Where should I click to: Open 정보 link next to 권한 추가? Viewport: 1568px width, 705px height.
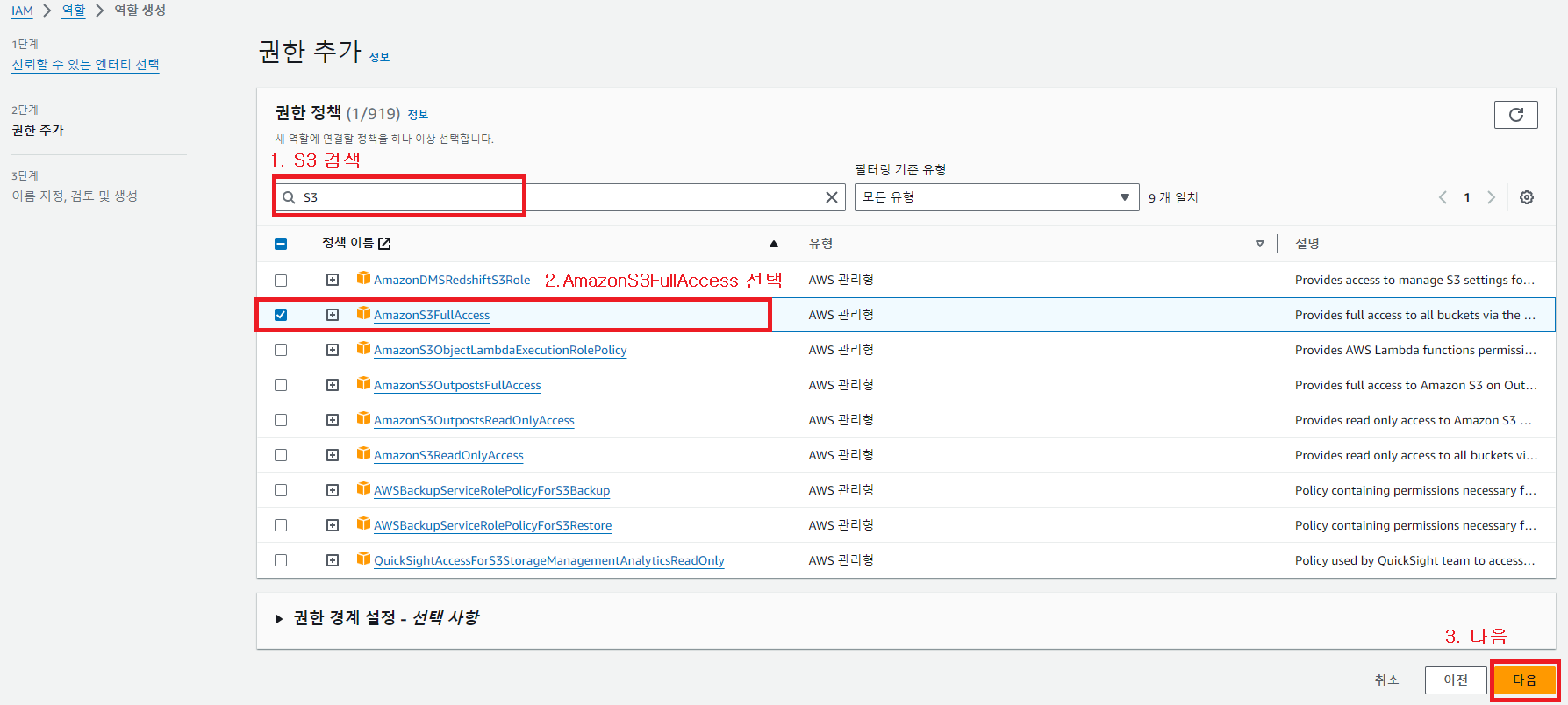tap(379, 57)
